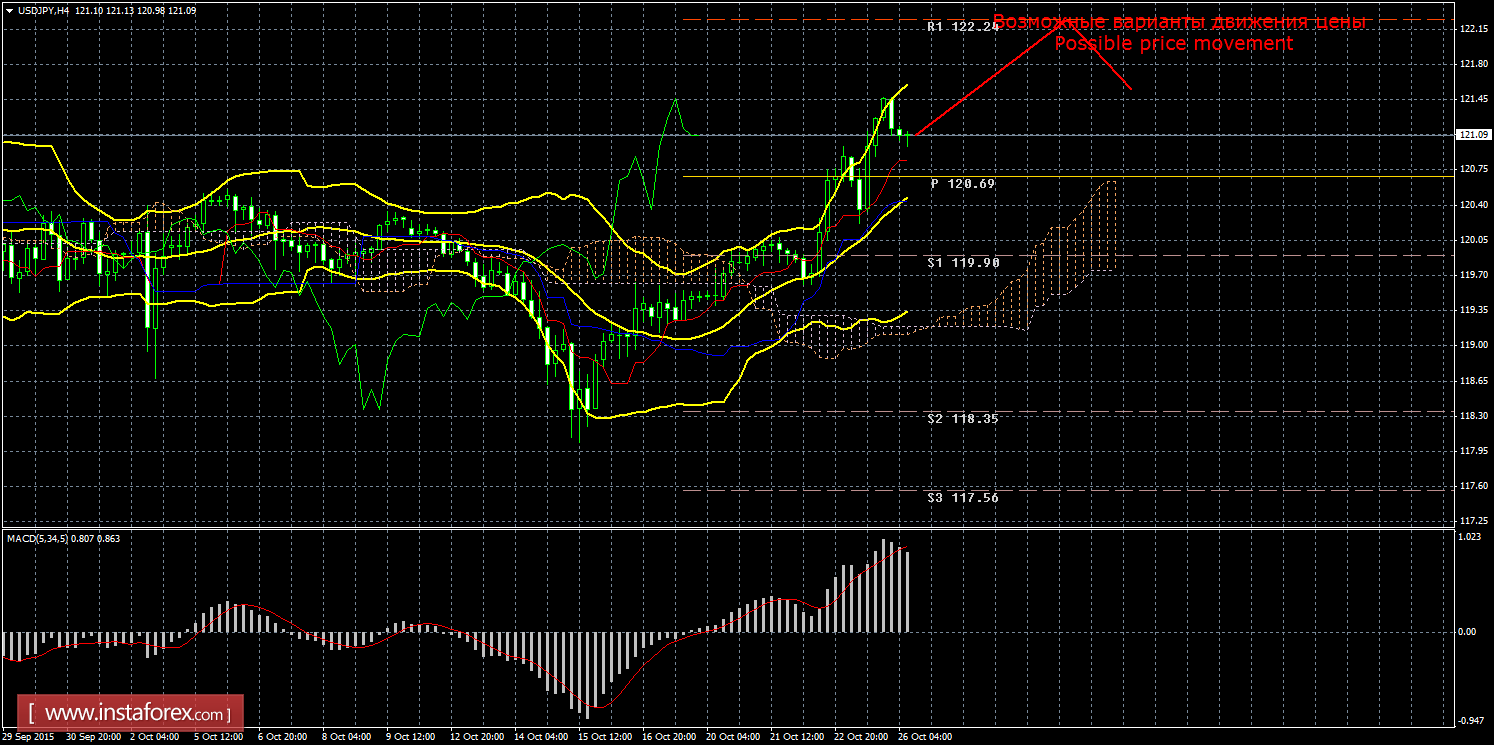Screen dimensions: 1494x745
Task: Select the S3 117.56 support label
Action: coord(962,497)
